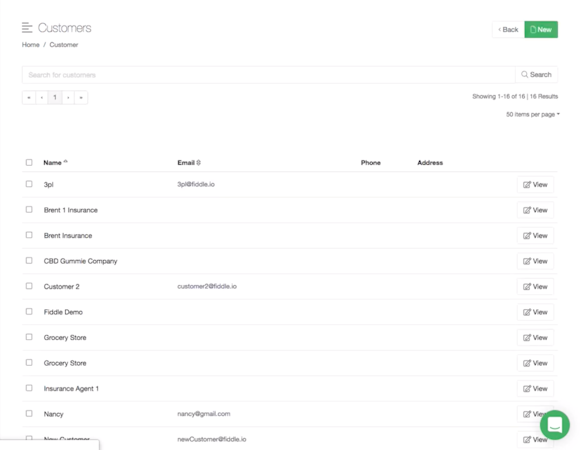Viewport: 580px width, 450px height.
Task: Go to the previous page arrow
Action: pyautogui.click(x=42, y=98)
